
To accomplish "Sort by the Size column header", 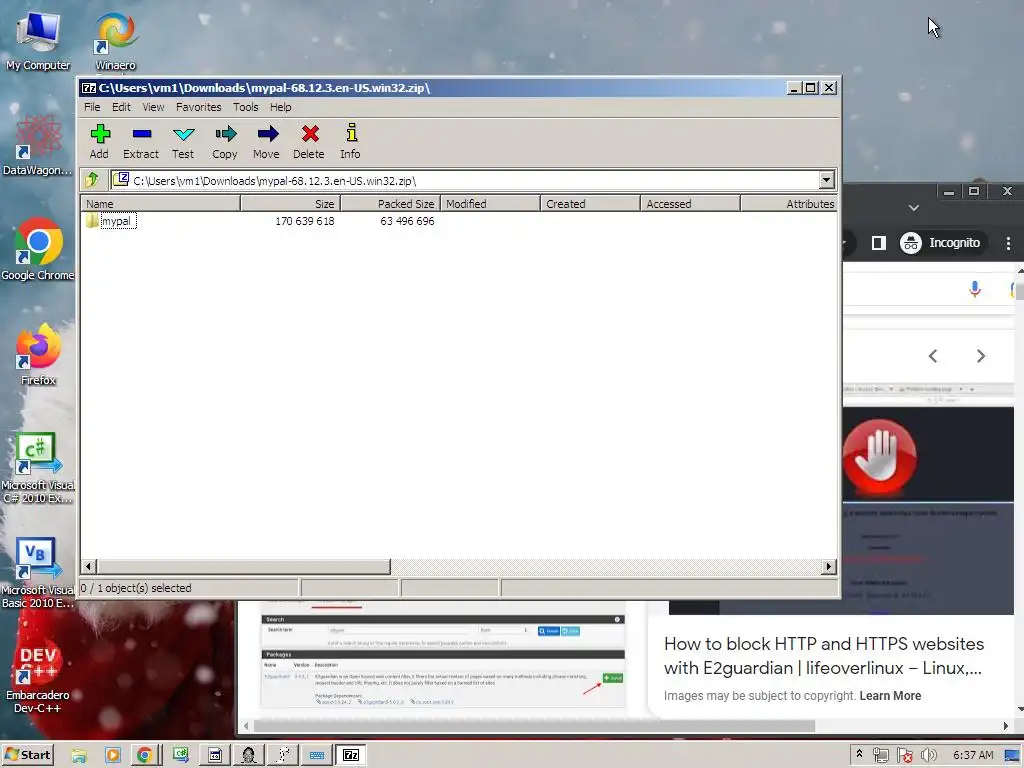I will tap(291, 204).
